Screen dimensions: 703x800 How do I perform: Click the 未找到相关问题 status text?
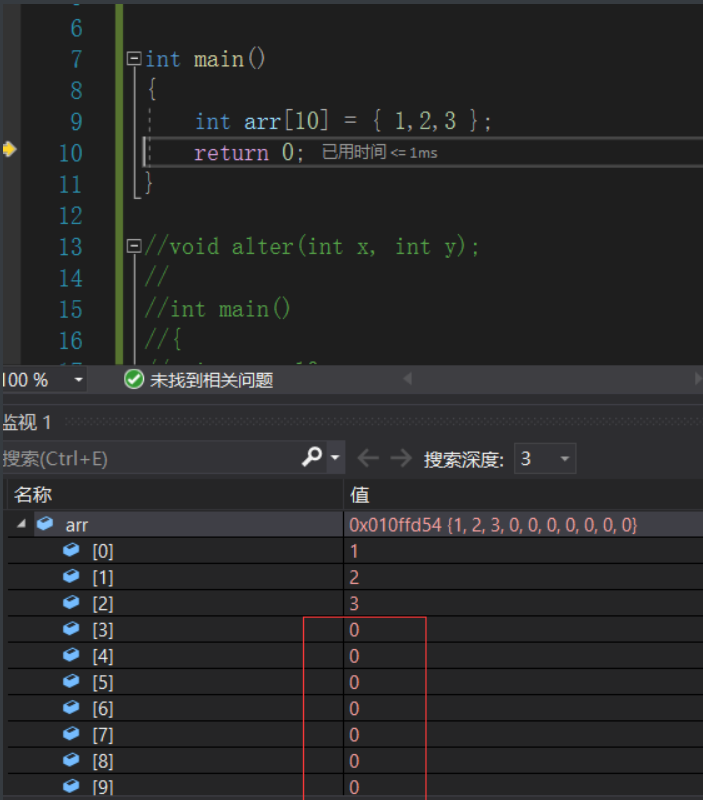(x=212, y=380)
